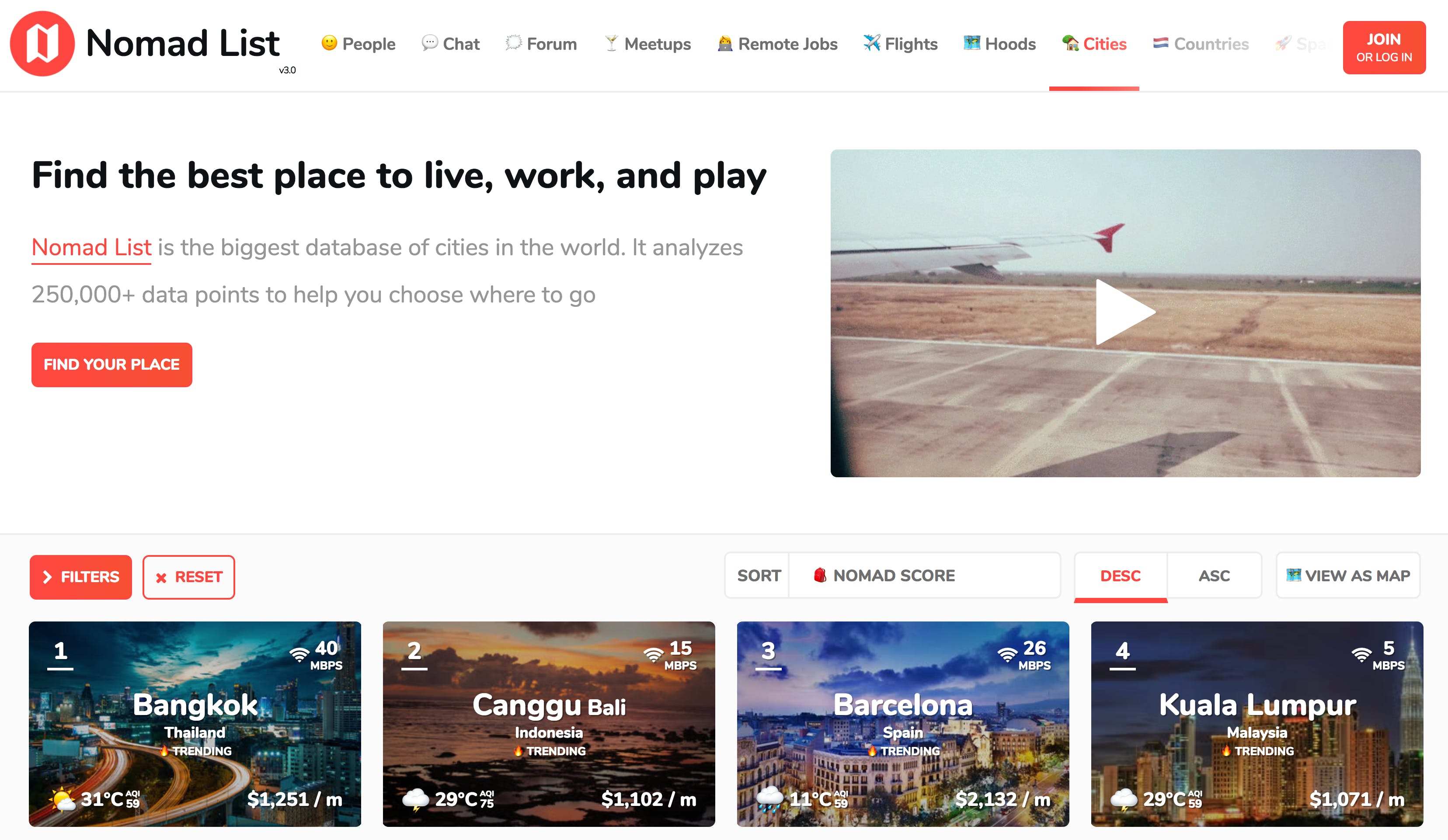Click the 11°C temperature on Barcelona card
This screenshot has height=840, width=1448.
coord(811,799)
